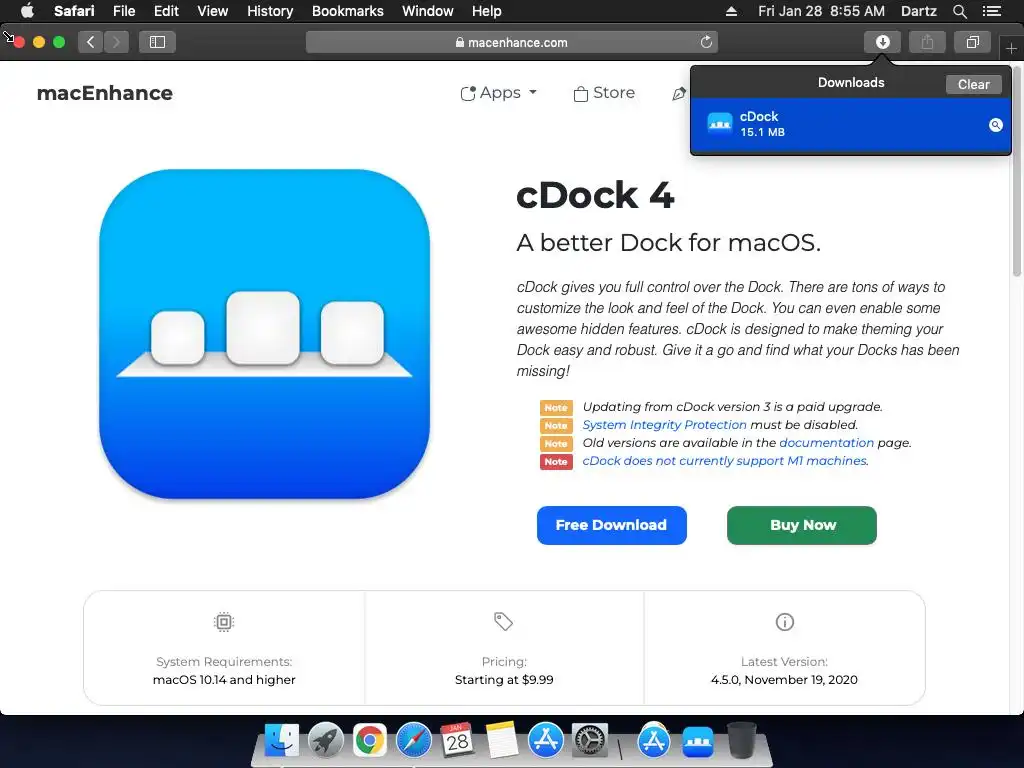1024x768 pixels.
Task: Reveal cDock download in Finder magnifier
Action: [995, 125]
